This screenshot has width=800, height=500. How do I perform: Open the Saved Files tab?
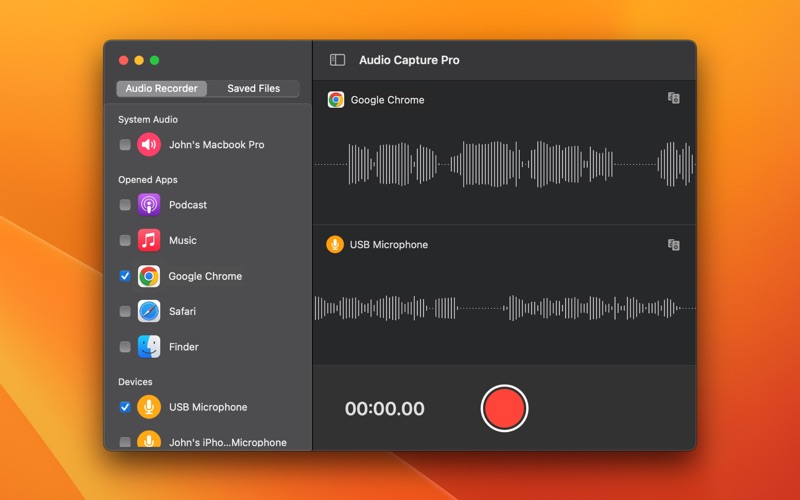254,88
